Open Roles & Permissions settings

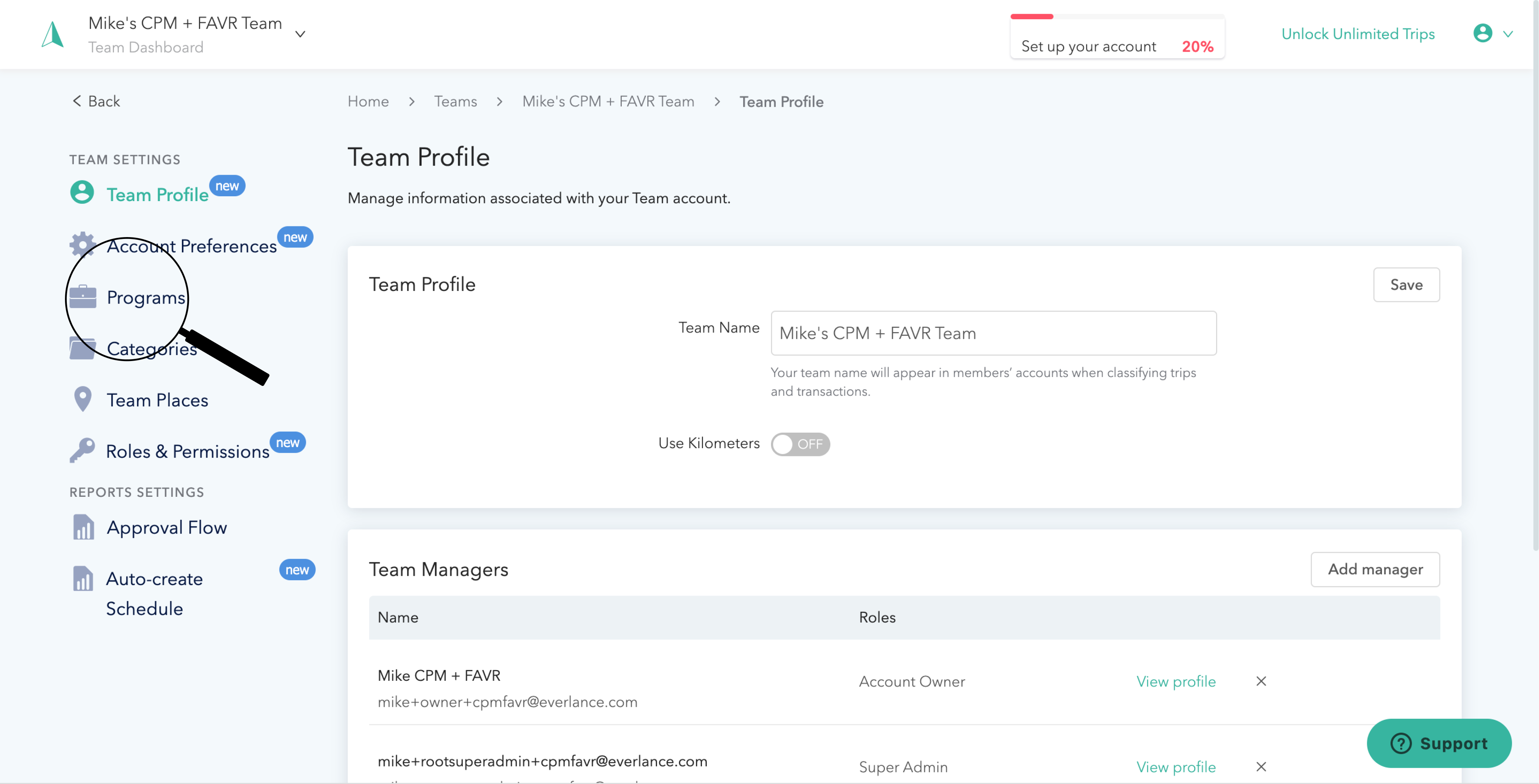pyautogui.click(x=187, y=452)
